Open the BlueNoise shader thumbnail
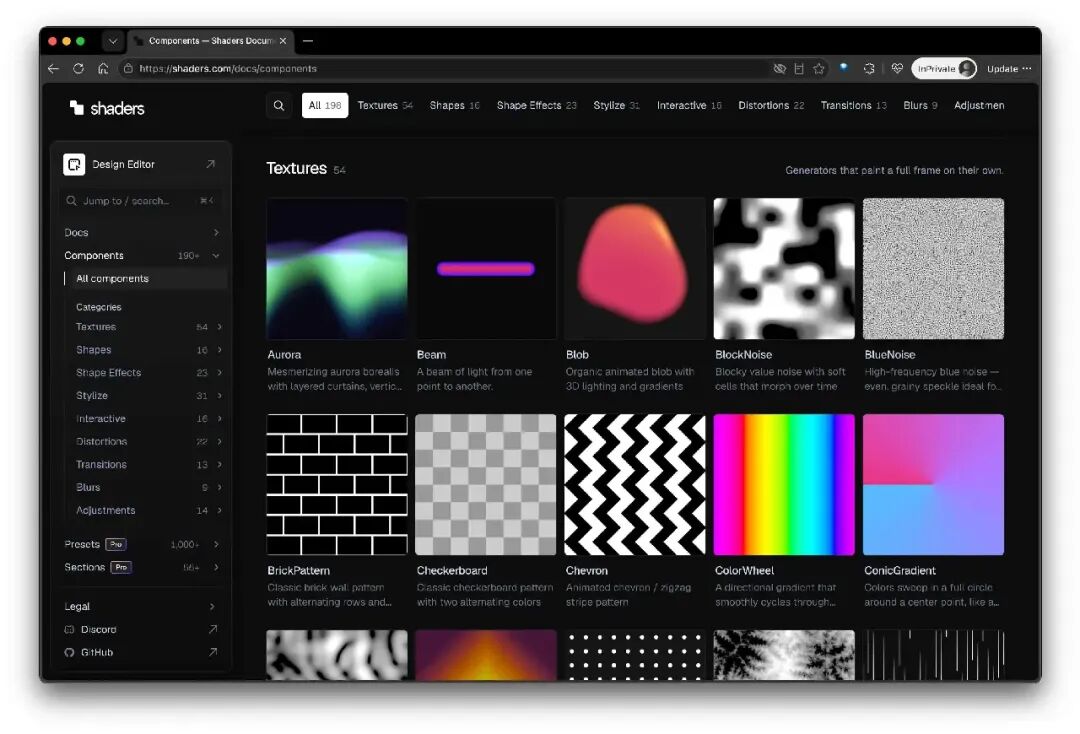 point(933,269)
